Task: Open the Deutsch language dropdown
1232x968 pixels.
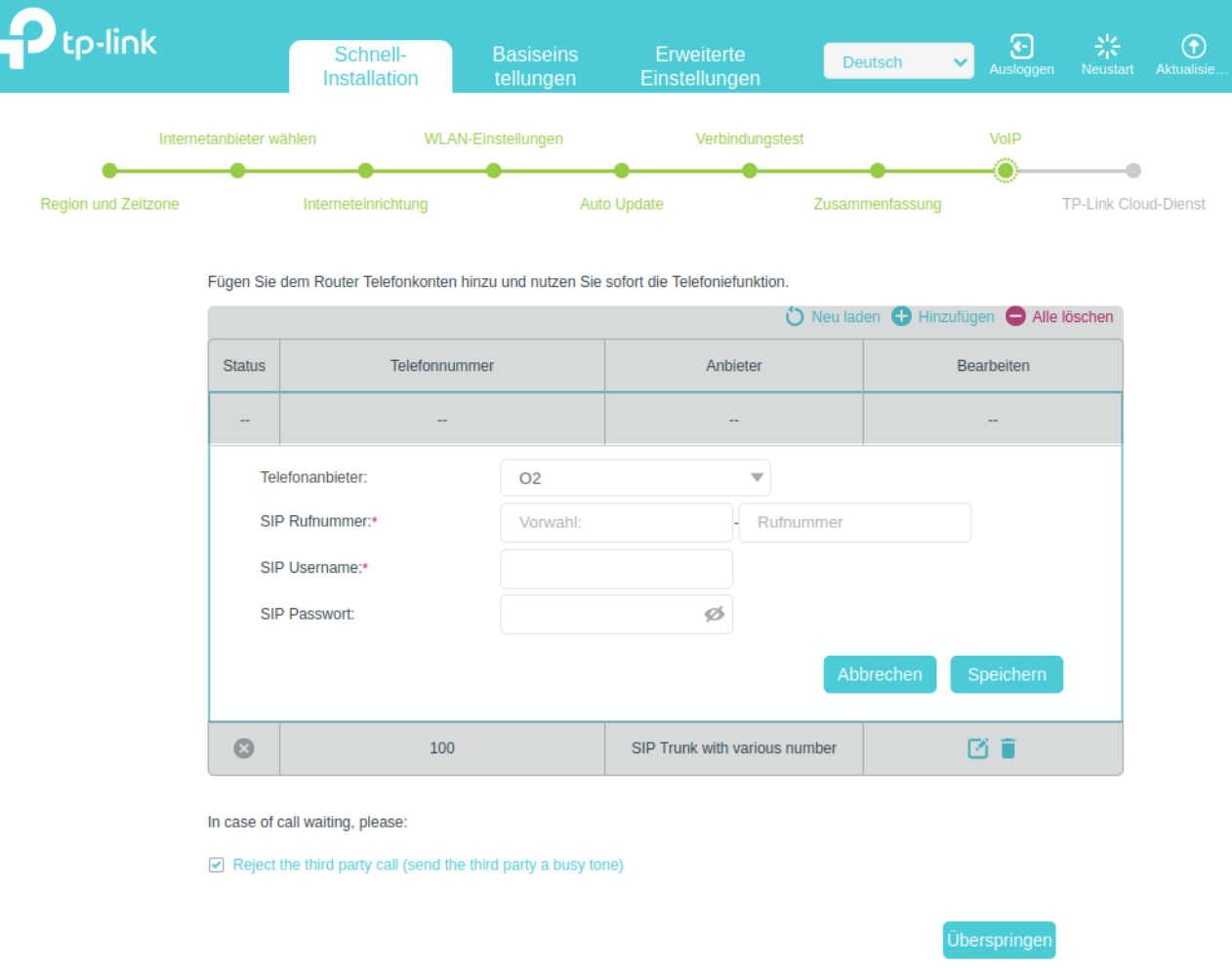Action: coord(898,61)
